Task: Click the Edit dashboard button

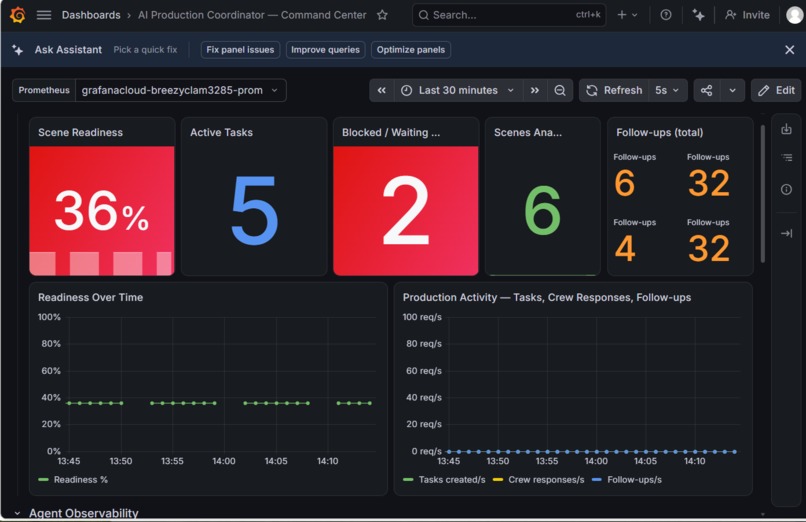Action: click(776, 90)
